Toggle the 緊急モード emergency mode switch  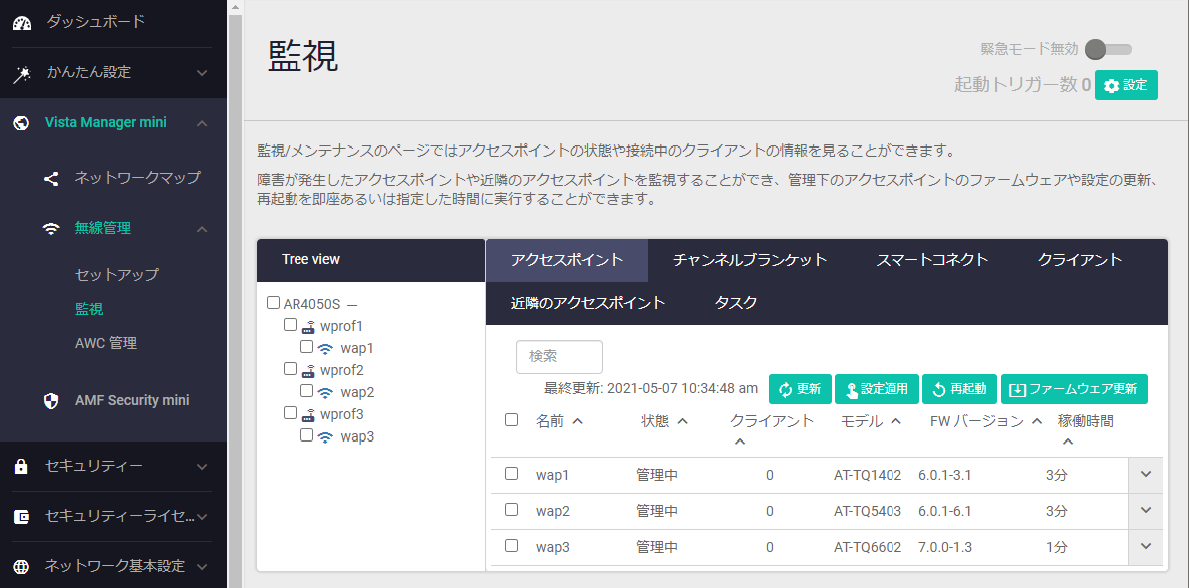[x=1107, y=49]
